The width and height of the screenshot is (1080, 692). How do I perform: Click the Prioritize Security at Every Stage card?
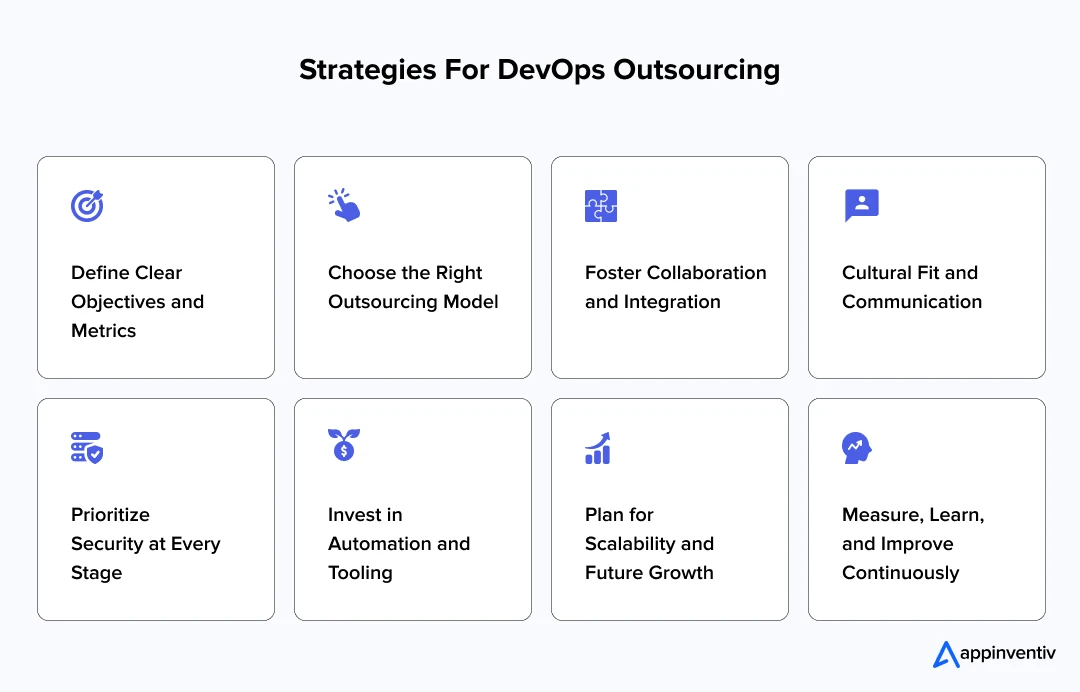(155, 508)
